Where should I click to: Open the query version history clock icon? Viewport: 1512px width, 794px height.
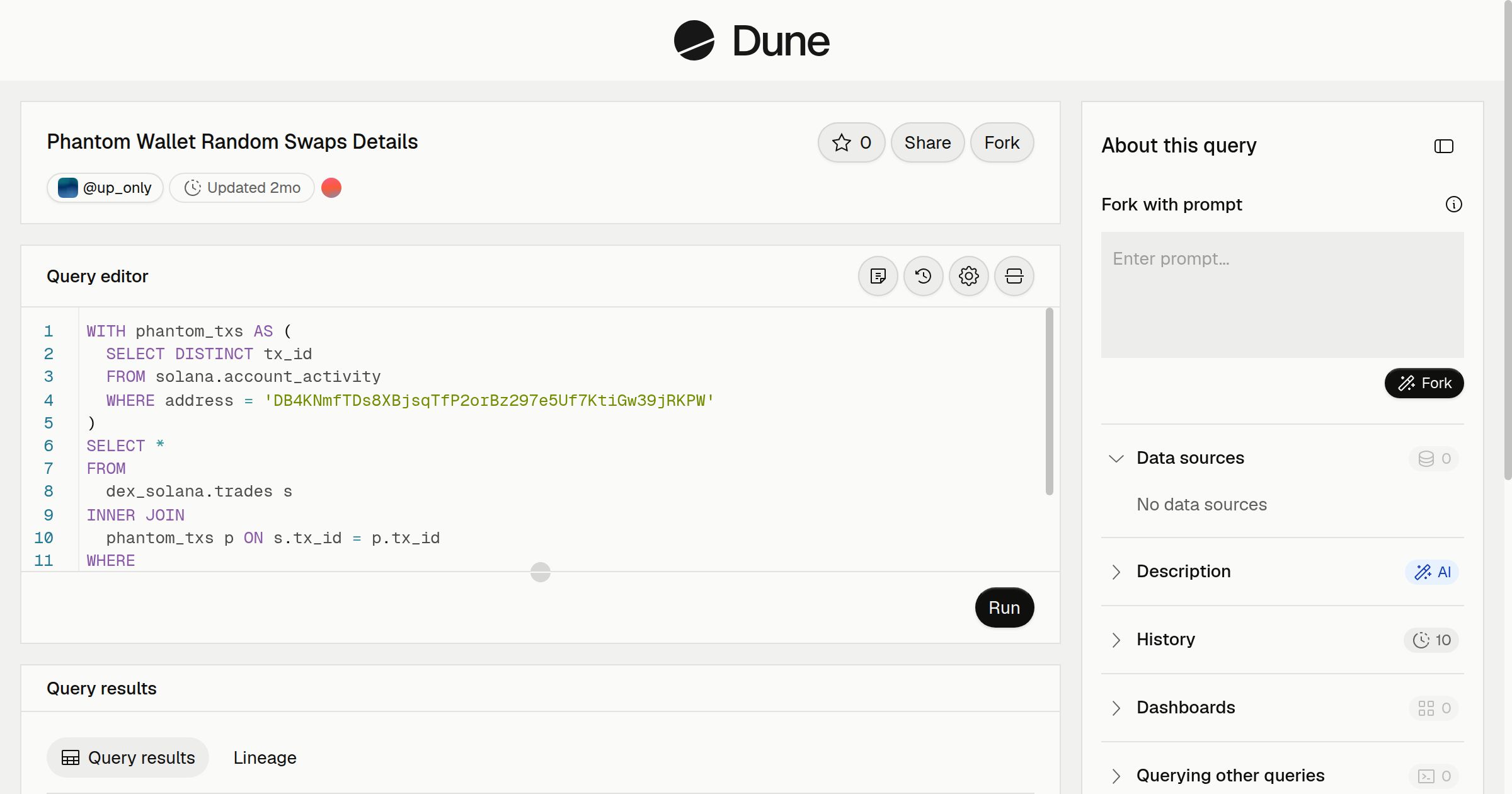(923, 276)
